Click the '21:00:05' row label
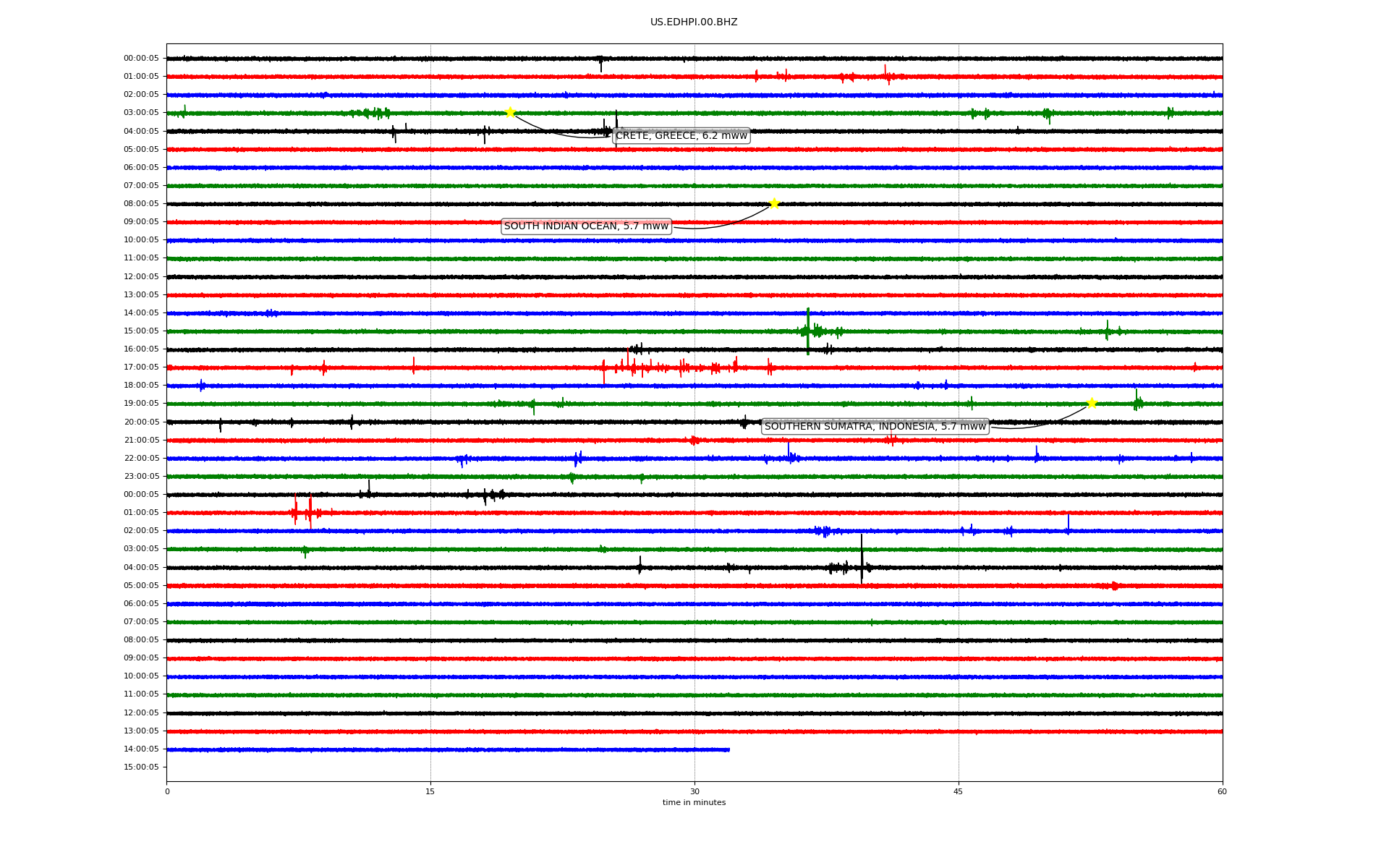This screenshot has width=1389, height=868. [x=141, y=441]
